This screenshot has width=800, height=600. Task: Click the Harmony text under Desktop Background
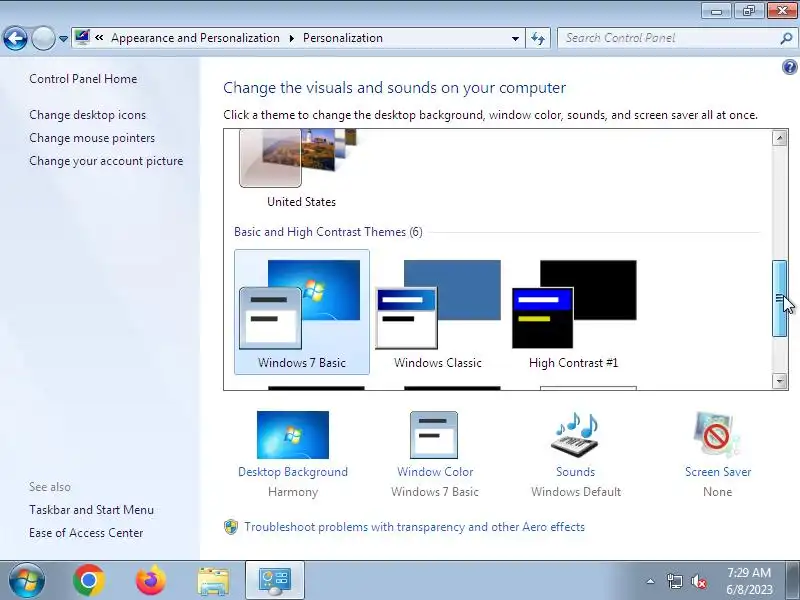coord(293,492)
